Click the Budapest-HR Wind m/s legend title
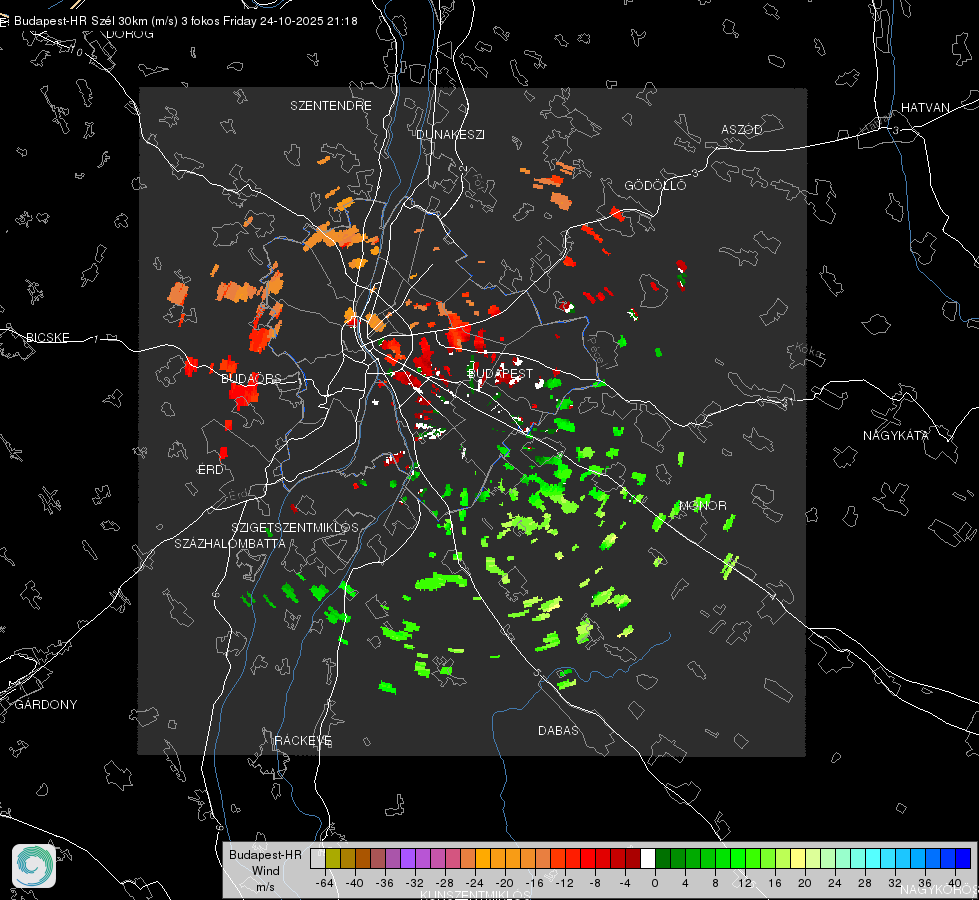Screen dimensions: 979x900 pos(265,871)
